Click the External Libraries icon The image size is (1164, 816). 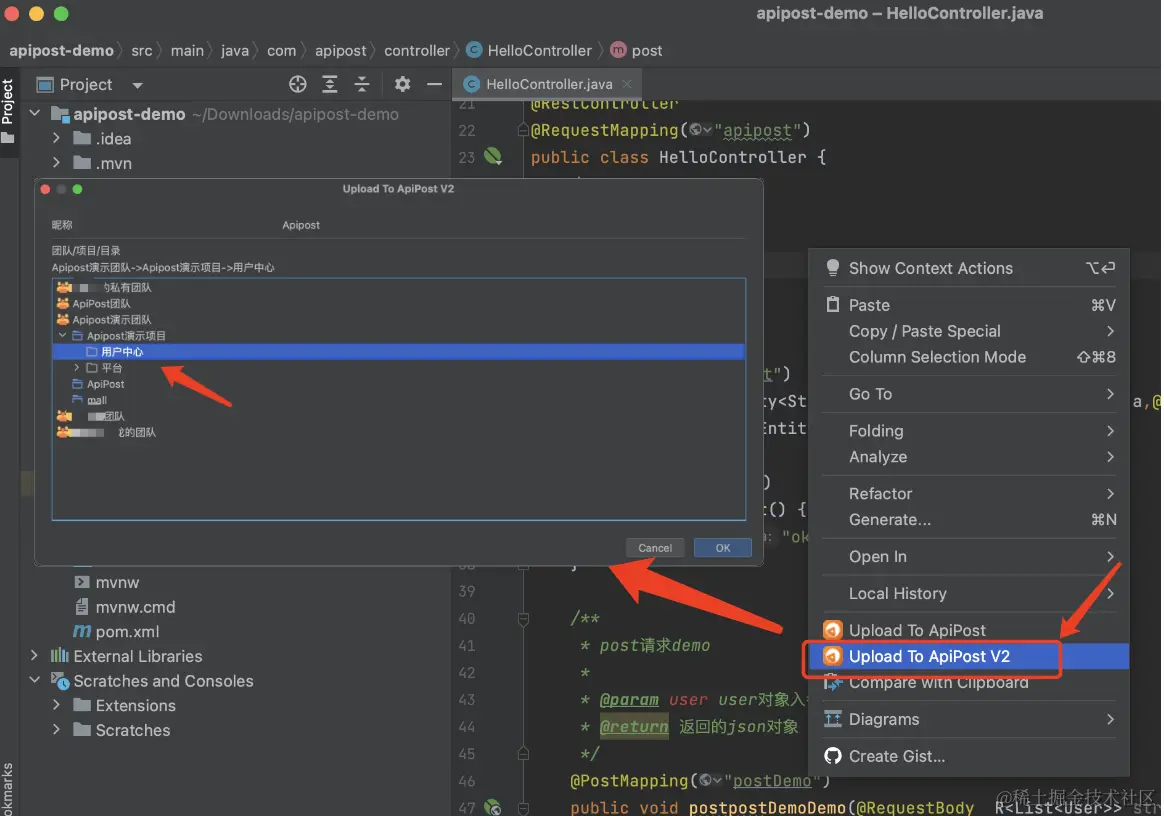[x=59, y=656]
